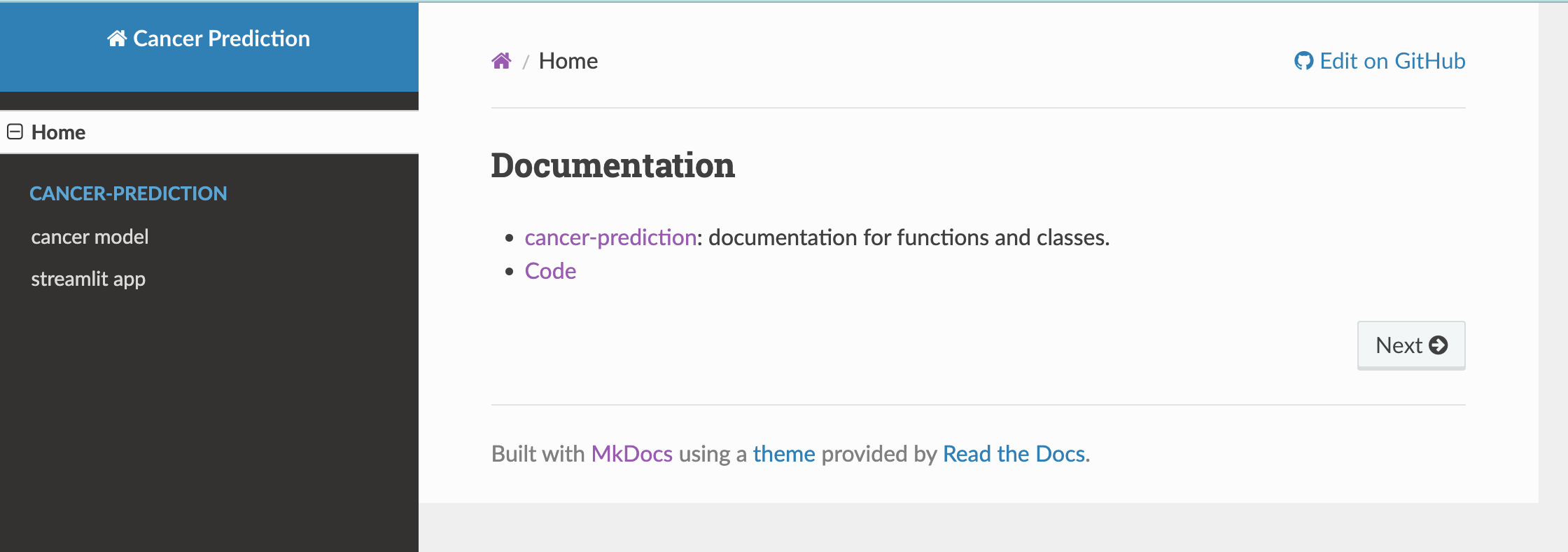Go to the Read the Docs link

[x=1014, y=454]
